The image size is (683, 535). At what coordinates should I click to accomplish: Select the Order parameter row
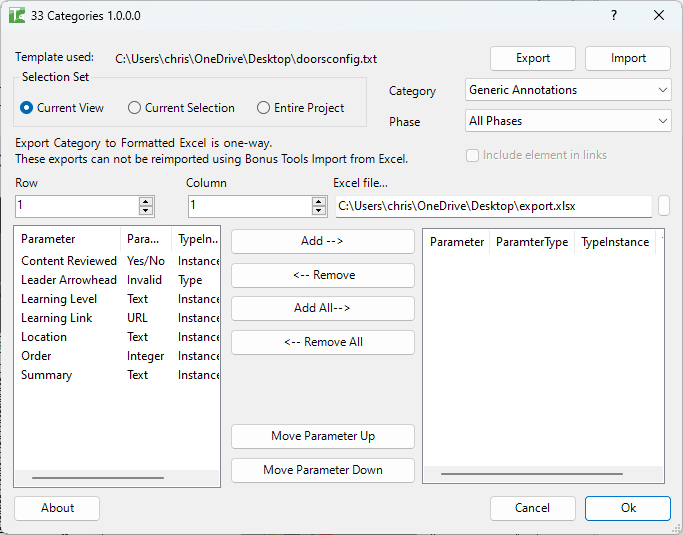click(118, 356)
